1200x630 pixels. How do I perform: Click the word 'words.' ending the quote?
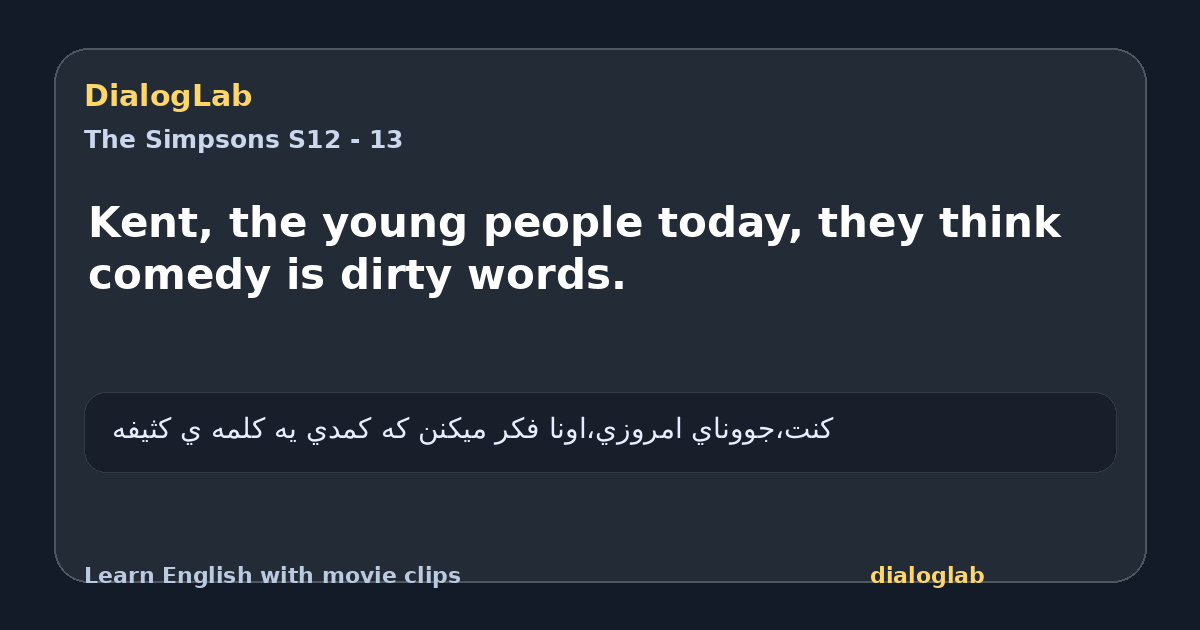548,276
